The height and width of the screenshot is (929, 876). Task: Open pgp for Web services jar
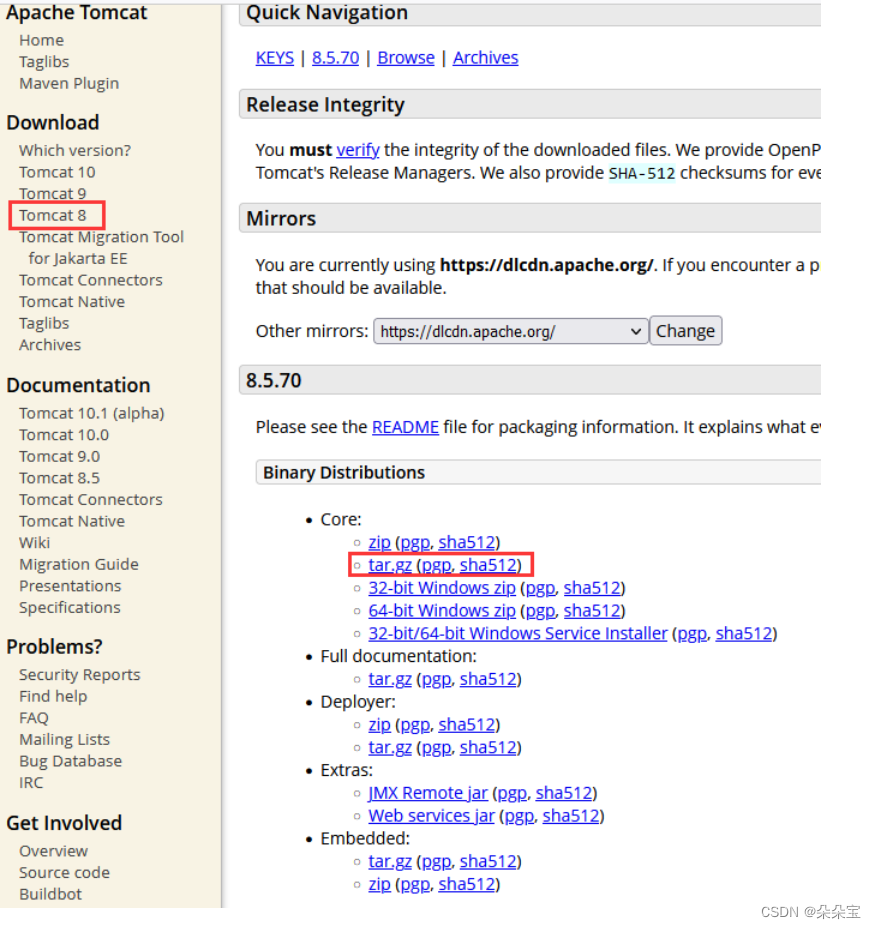point(519,816)
